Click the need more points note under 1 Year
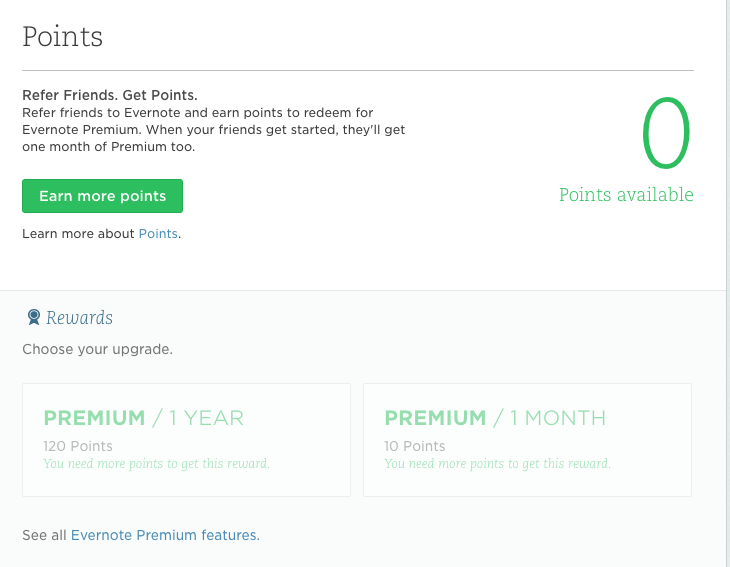The image size is (730, 567). tap(156, 464)
